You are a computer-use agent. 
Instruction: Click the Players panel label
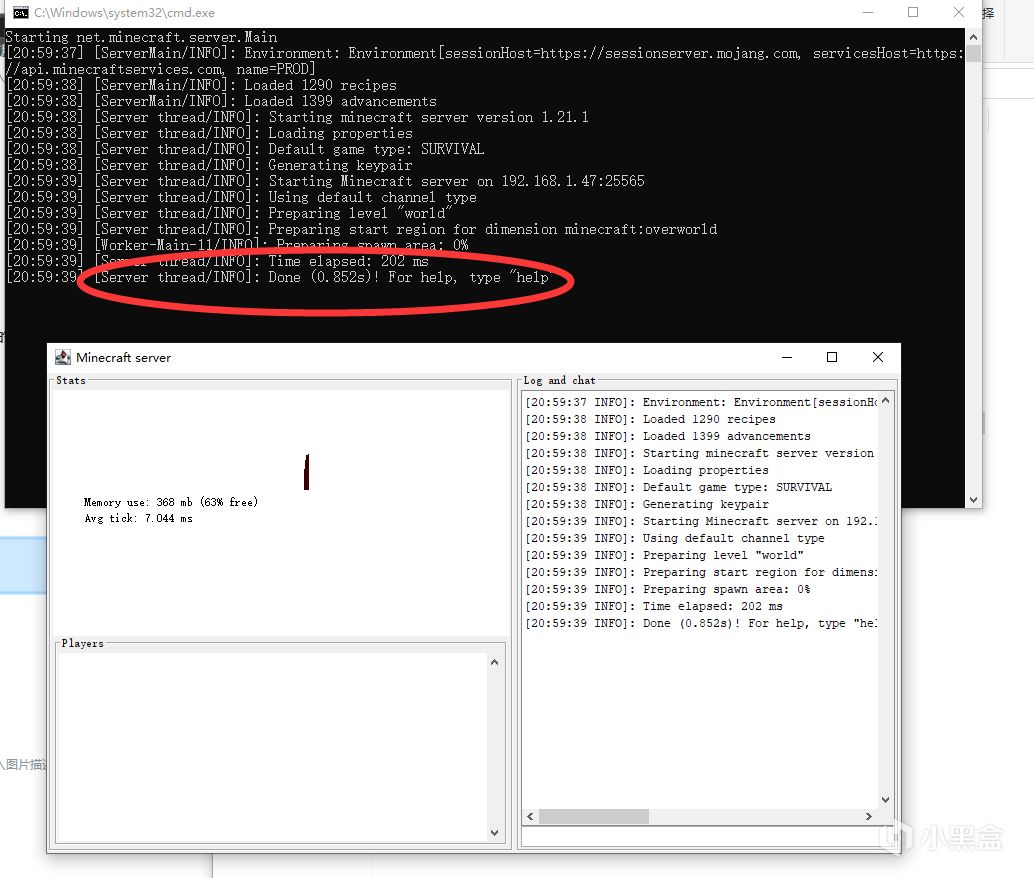[x=82, y=643]
